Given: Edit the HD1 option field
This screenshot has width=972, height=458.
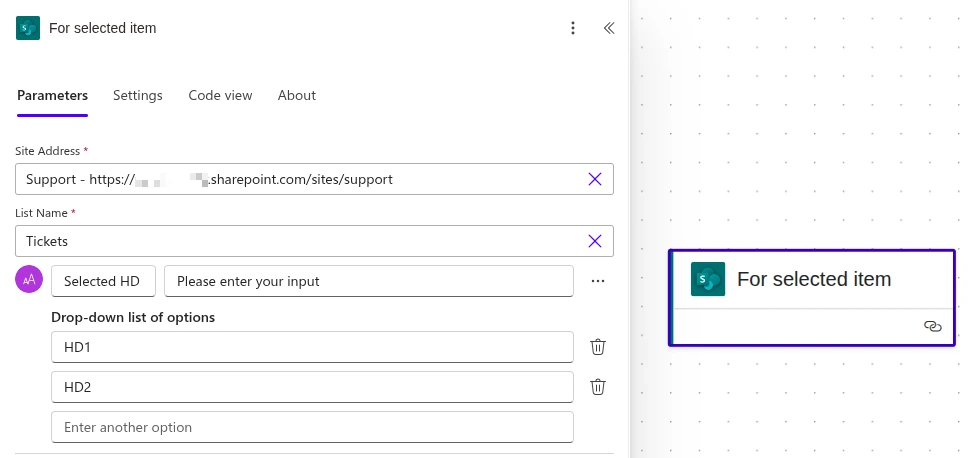Looking at the screenshot, I should coord(312,347).
